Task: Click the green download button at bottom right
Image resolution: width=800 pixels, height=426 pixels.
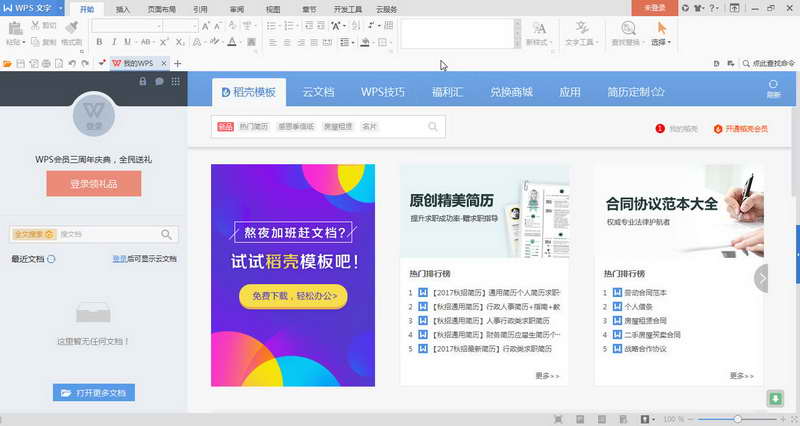Action: point(775,398)
